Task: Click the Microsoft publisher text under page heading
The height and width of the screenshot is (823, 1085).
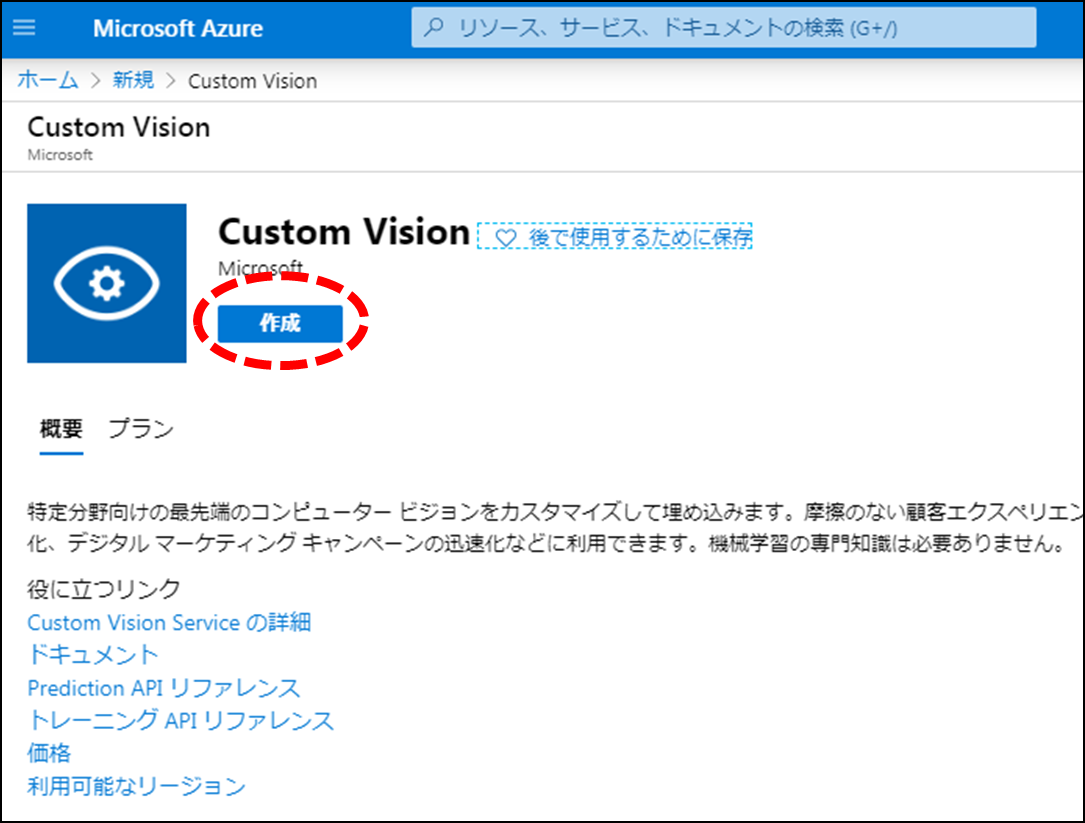Action: [x=60, y=155]
